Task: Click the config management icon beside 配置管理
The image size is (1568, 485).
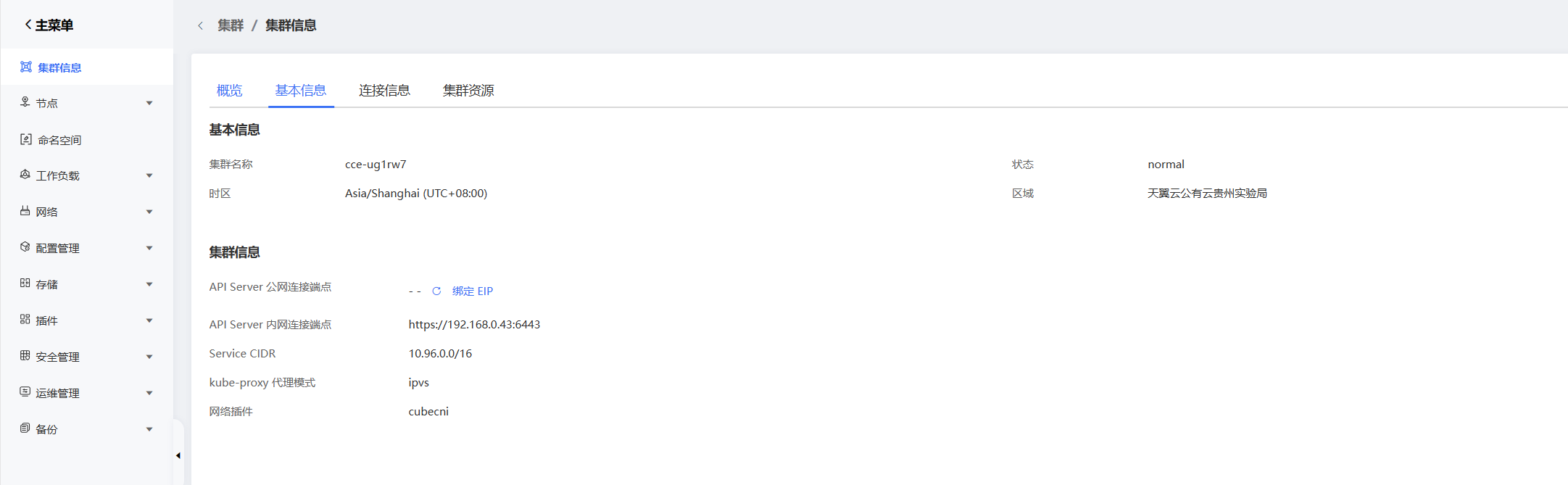Action: coord(25,247)
